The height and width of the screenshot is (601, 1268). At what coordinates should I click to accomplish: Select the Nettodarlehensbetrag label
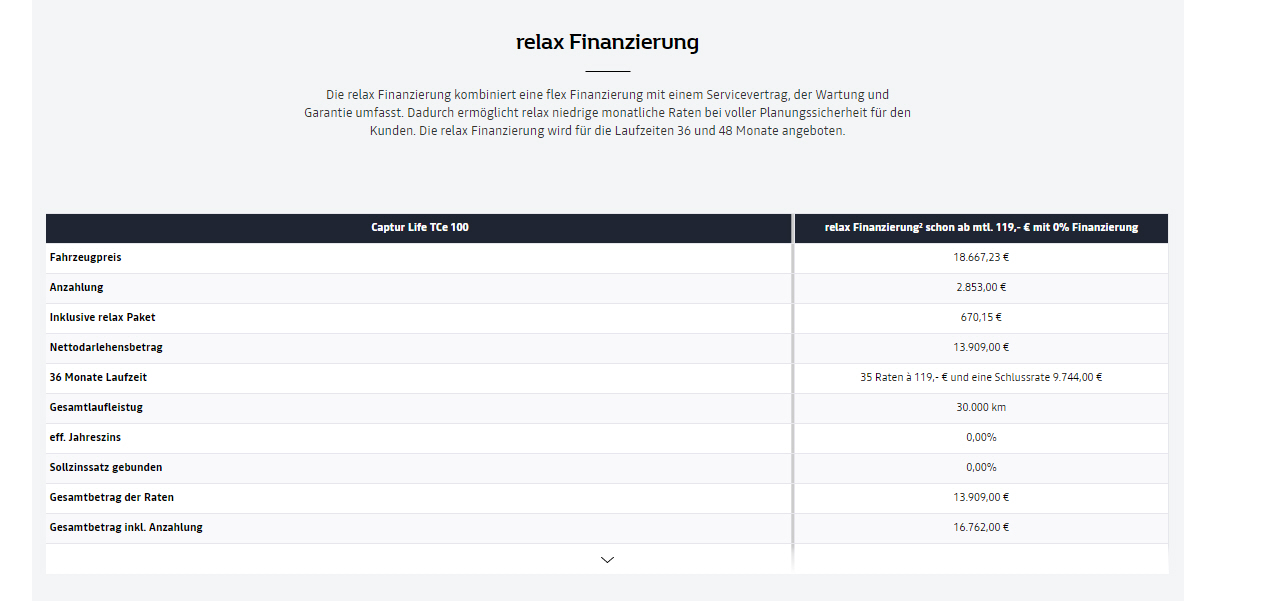pos(106,347)
